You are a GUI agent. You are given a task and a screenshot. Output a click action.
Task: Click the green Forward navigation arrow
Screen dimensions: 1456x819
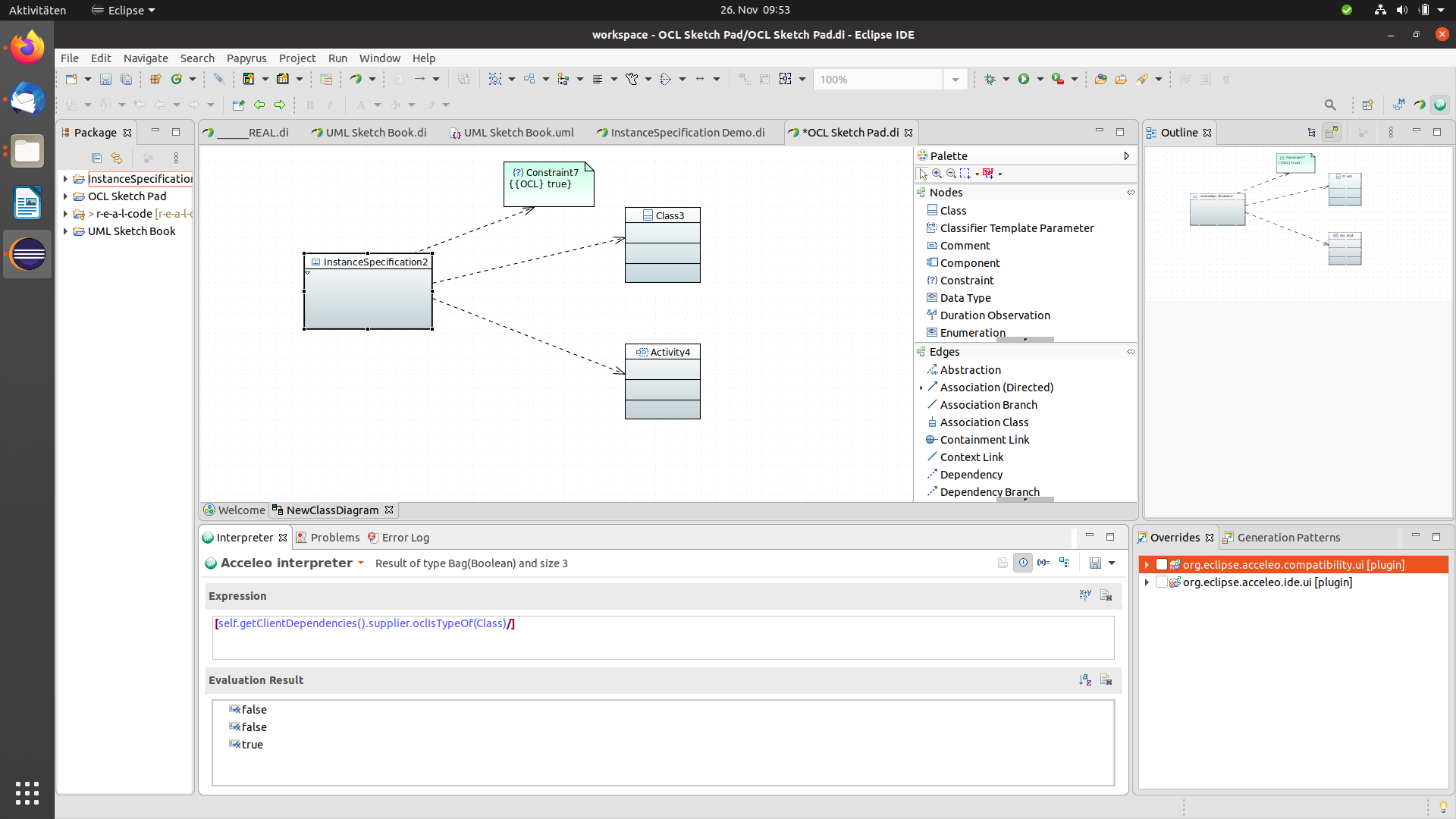point(280,105)
